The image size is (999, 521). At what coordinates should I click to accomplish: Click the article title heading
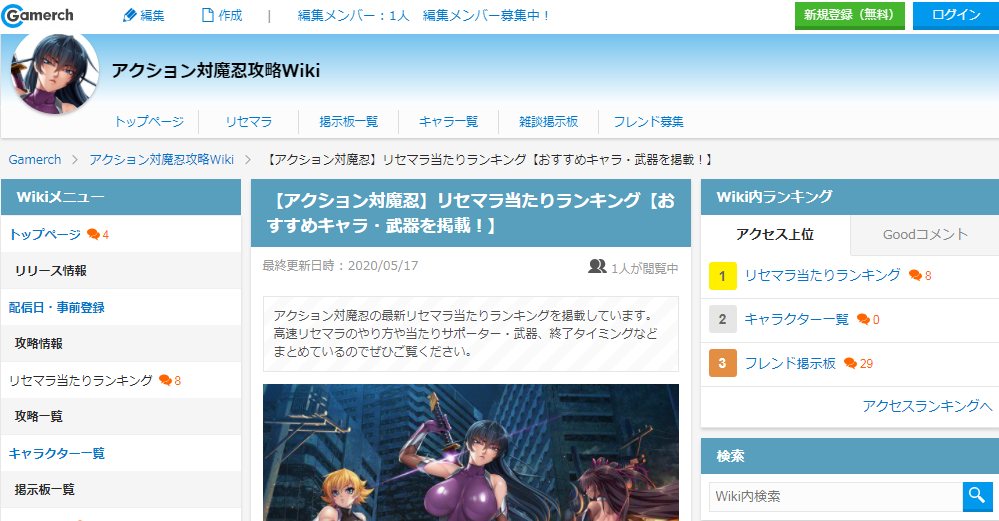[471, 213]
